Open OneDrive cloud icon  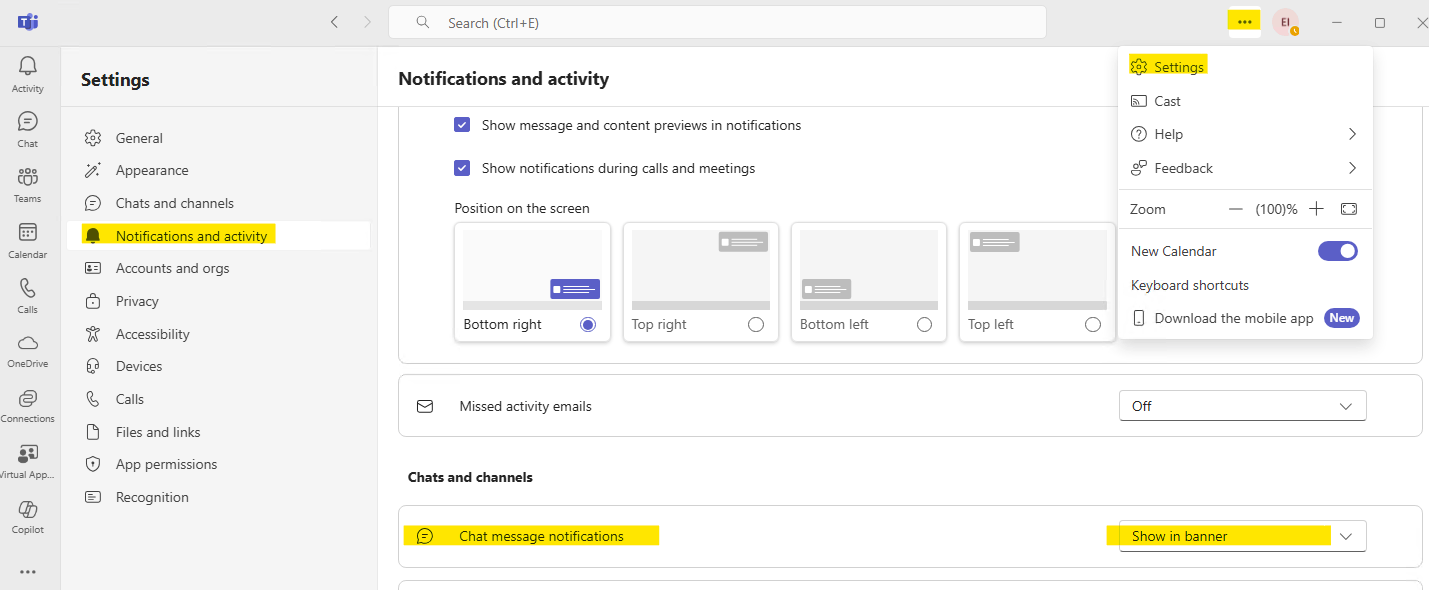[x=28, y=343]
